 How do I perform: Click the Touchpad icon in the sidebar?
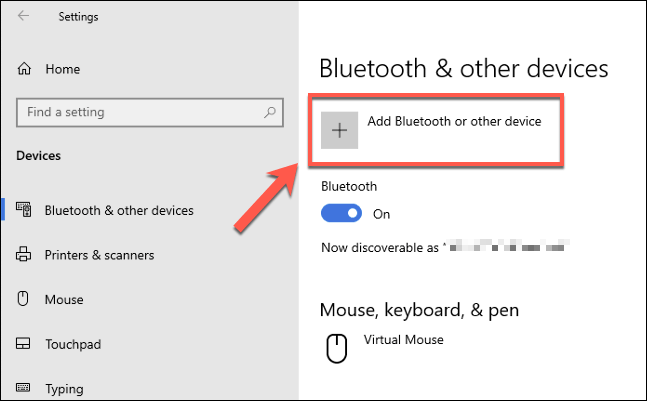pyautogui.click(x=25, y=344)
